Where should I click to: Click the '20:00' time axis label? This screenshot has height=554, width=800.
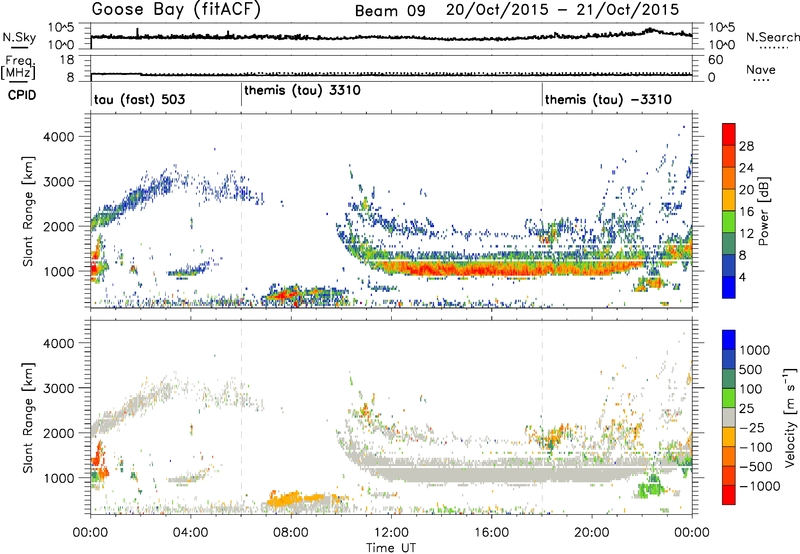(x=592, y=533)
